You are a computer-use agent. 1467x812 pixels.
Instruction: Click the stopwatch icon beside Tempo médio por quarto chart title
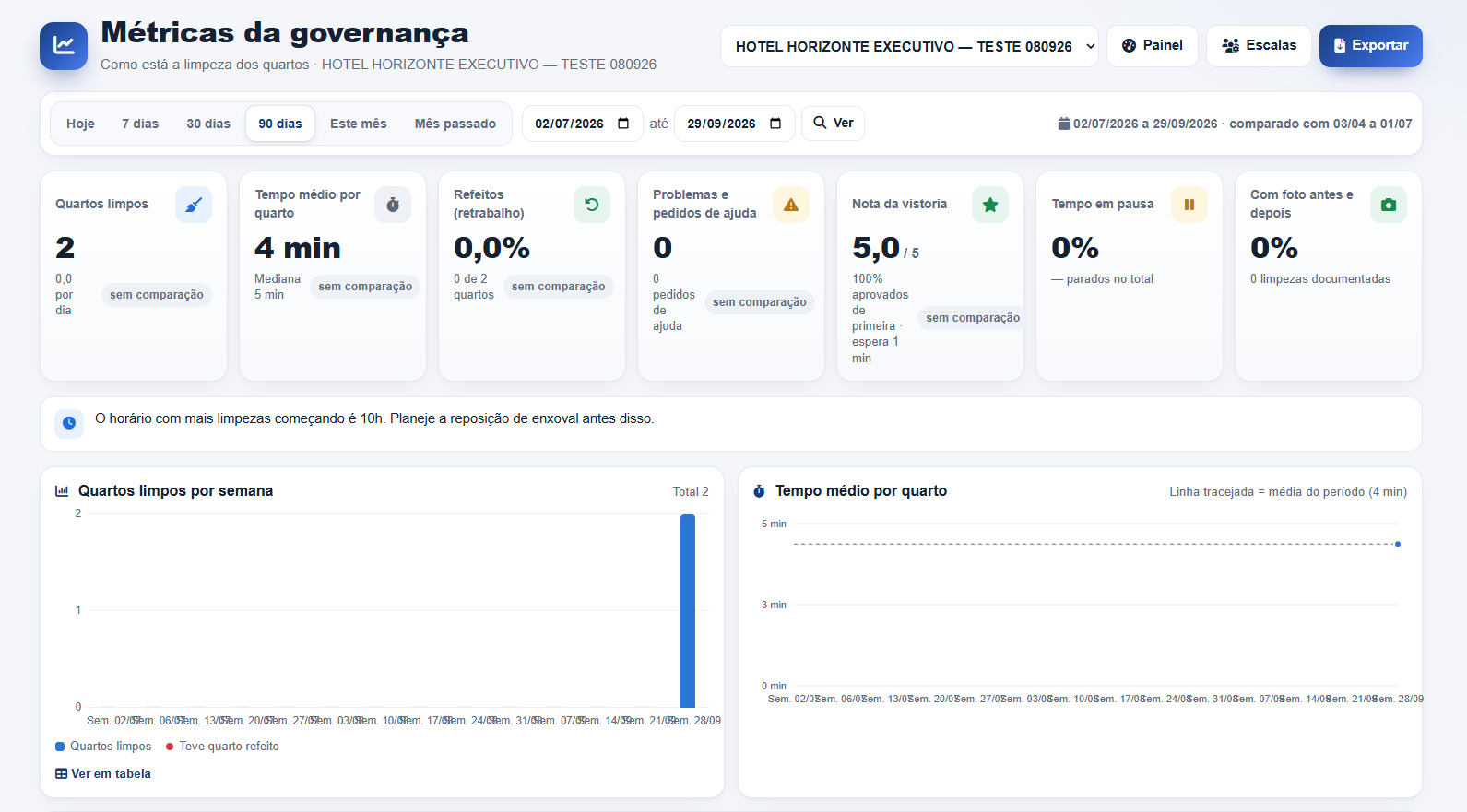(x=759, y=491)
